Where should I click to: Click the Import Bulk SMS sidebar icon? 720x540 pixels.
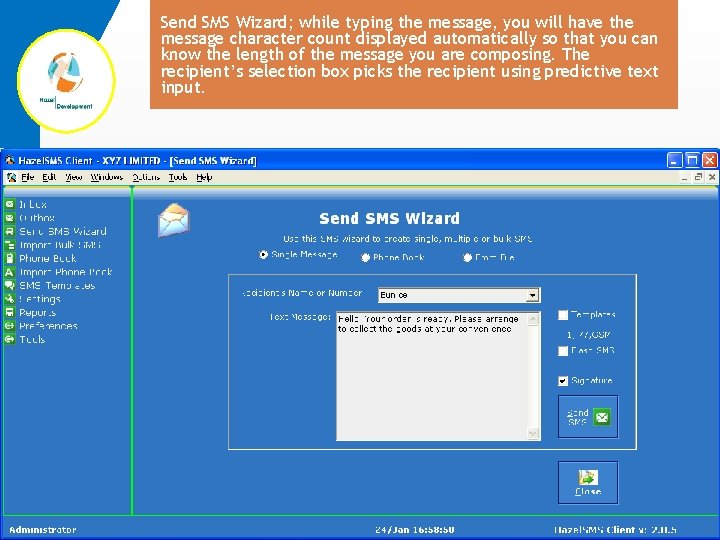(x=9, y=245)
